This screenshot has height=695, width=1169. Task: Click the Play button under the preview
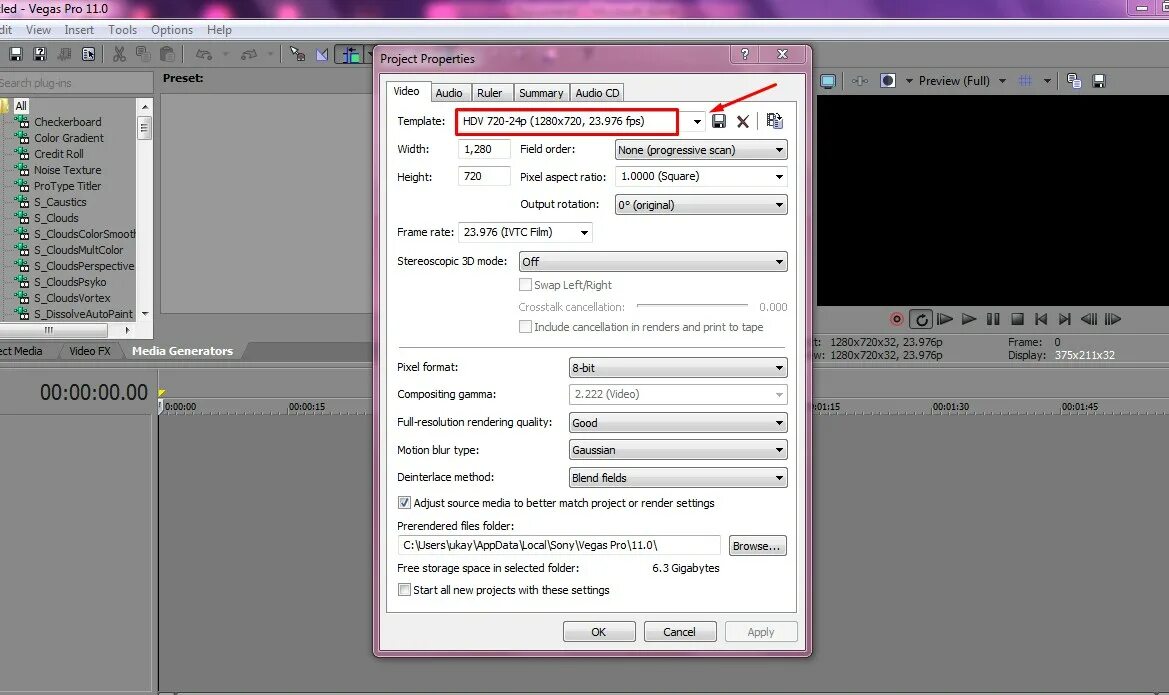click(x=969, y=319)
